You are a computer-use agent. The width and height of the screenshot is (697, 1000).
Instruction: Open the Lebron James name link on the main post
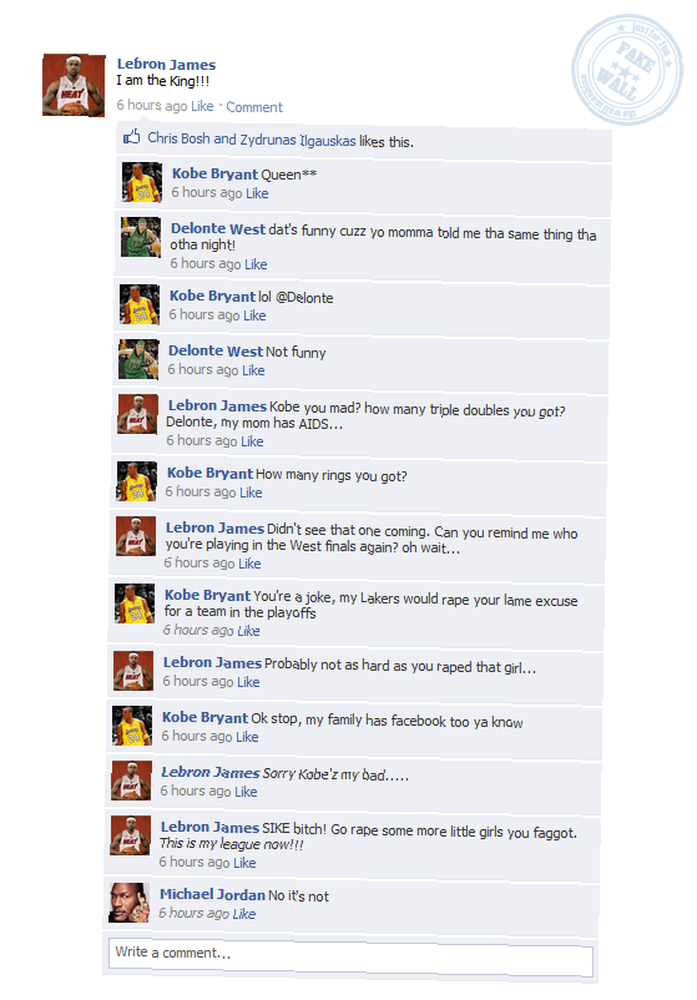[166, 64]
